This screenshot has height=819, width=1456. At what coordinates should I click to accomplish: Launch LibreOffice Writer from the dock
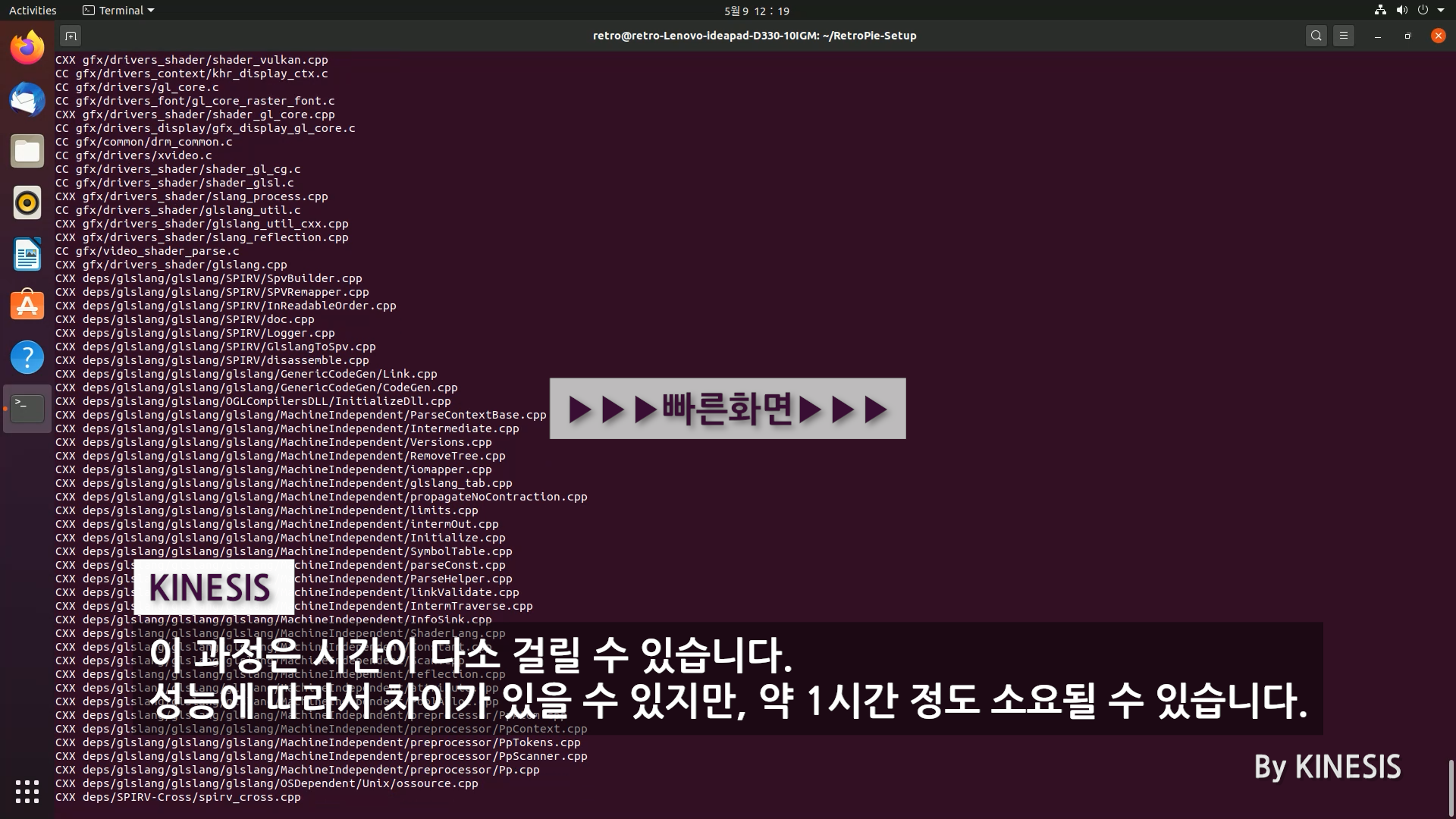pos(27,255)
